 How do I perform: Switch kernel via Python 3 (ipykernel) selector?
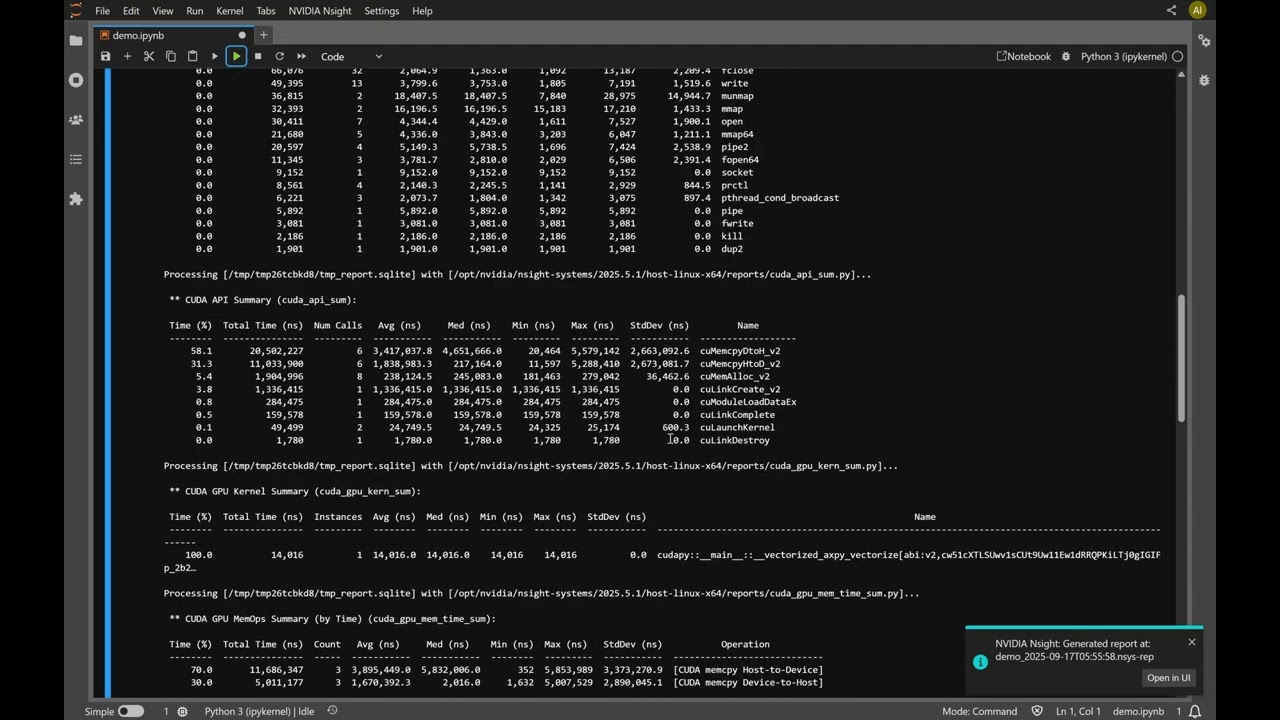(x=1123, y=57)
